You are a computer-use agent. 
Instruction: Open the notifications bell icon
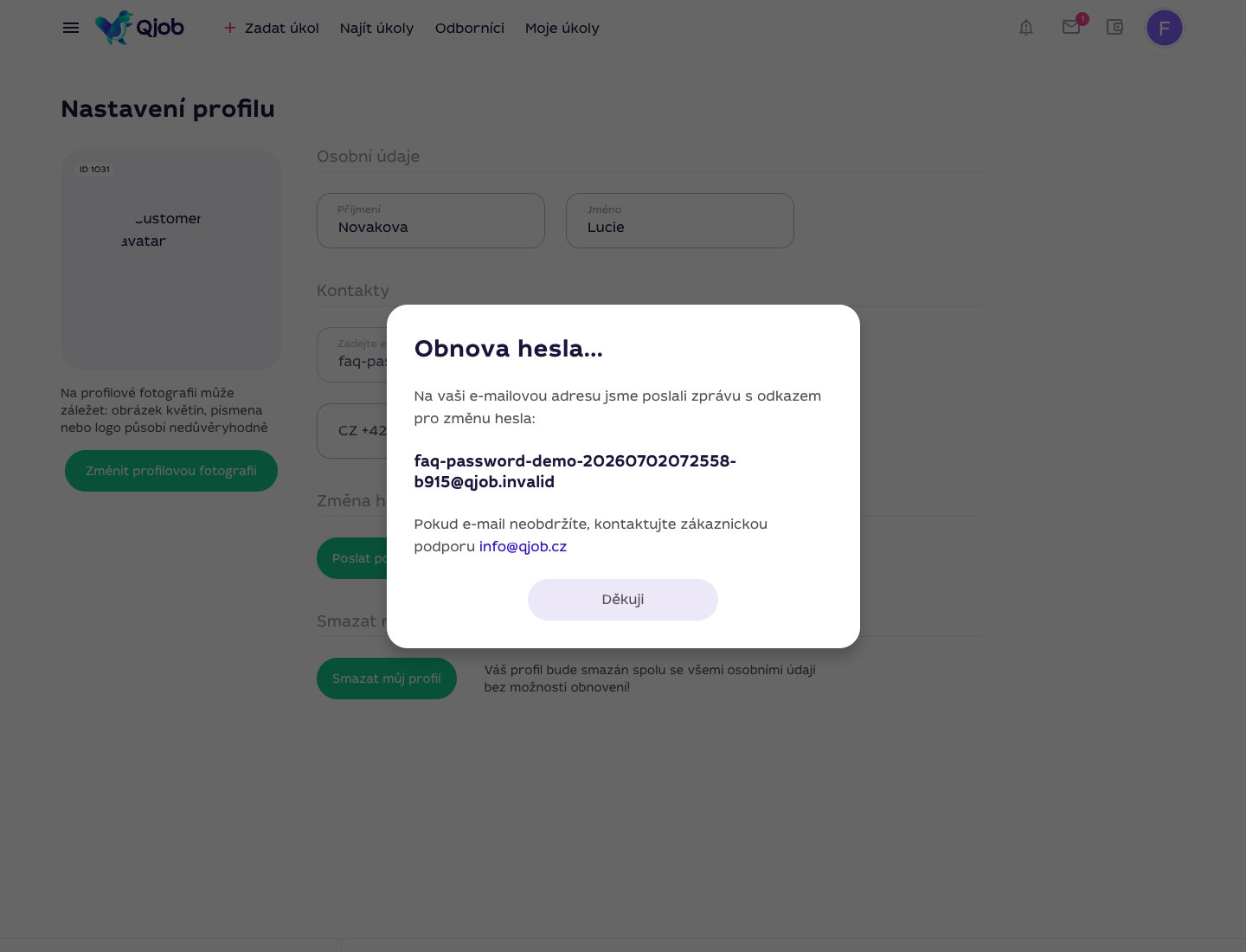tap(1026, 28)
